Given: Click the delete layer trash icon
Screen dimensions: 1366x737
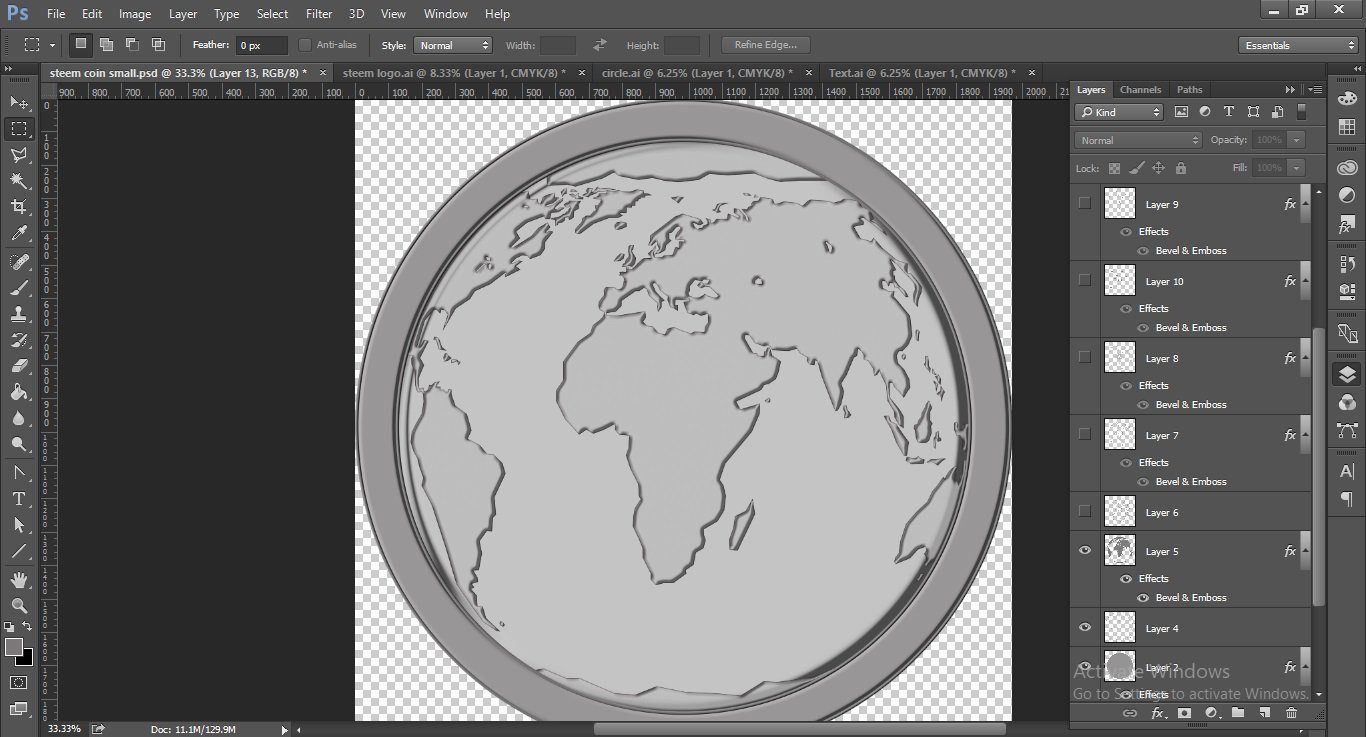Looking at the screenshot, I should click(1291, 713).
